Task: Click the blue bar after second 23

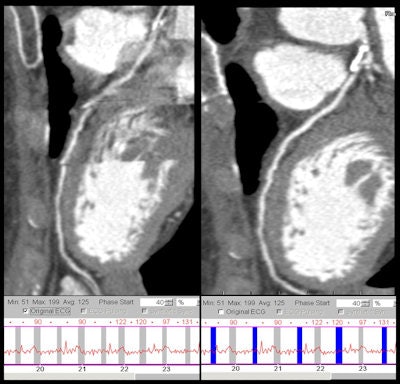Action: (384, 345)
